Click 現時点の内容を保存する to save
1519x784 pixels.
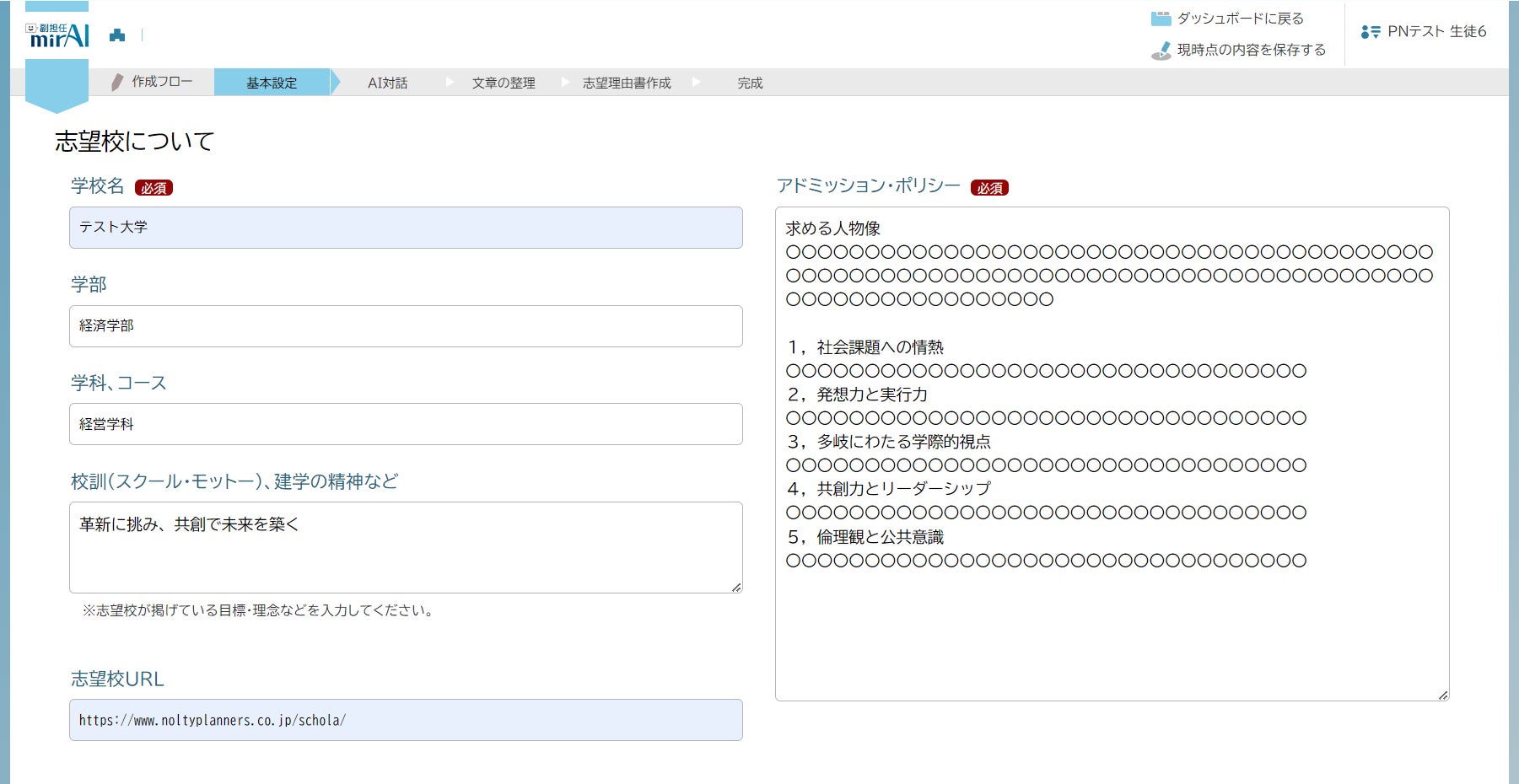pos(1251,51)
